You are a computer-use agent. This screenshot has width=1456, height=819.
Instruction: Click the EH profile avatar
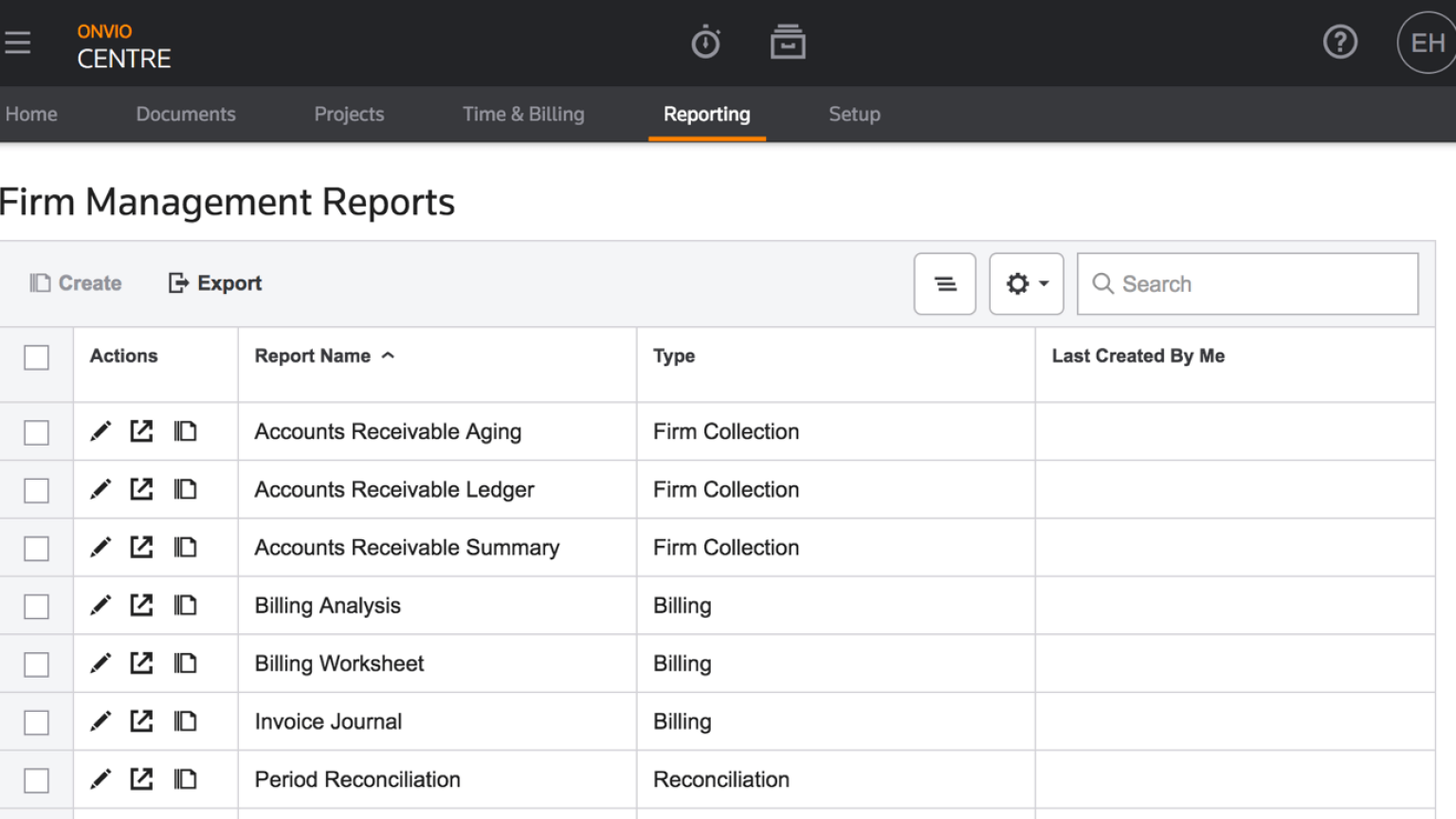(x=1426, y=42)
